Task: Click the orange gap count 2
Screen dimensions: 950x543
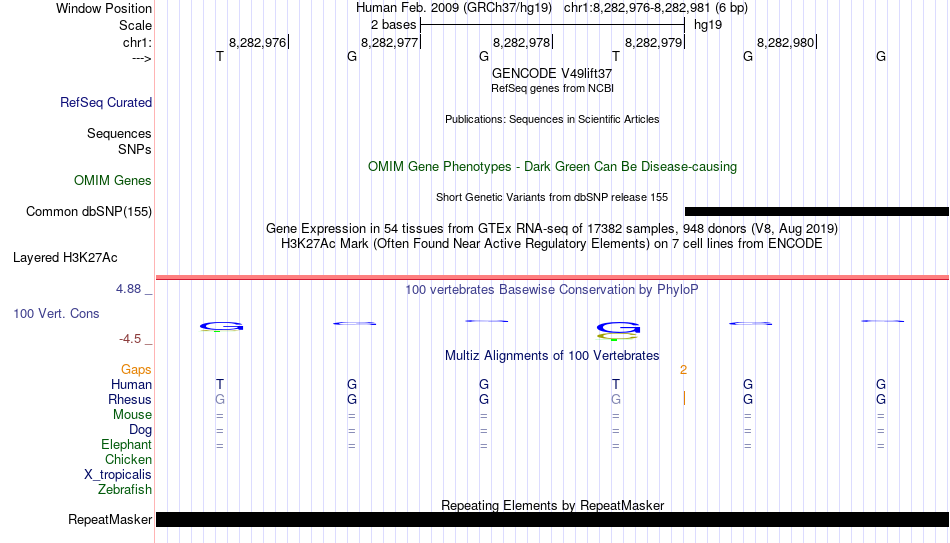Action: coord(683,370)
